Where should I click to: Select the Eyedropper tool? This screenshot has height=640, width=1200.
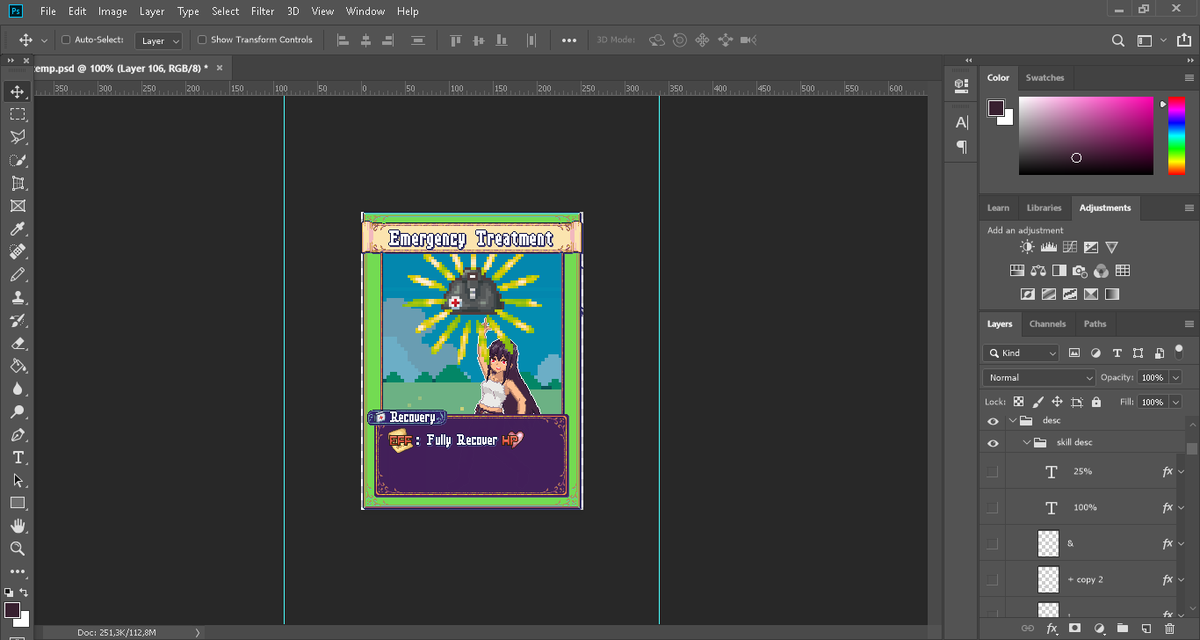[x=17, y=229]
